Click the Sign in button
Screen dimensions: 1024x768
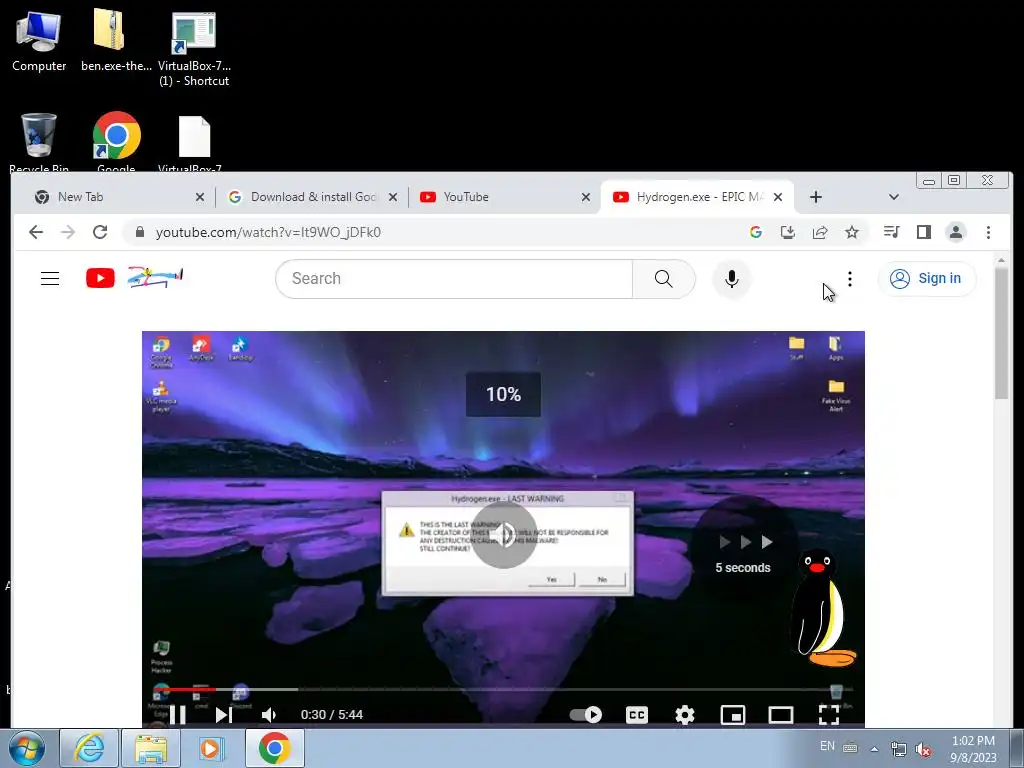[927, 279]
